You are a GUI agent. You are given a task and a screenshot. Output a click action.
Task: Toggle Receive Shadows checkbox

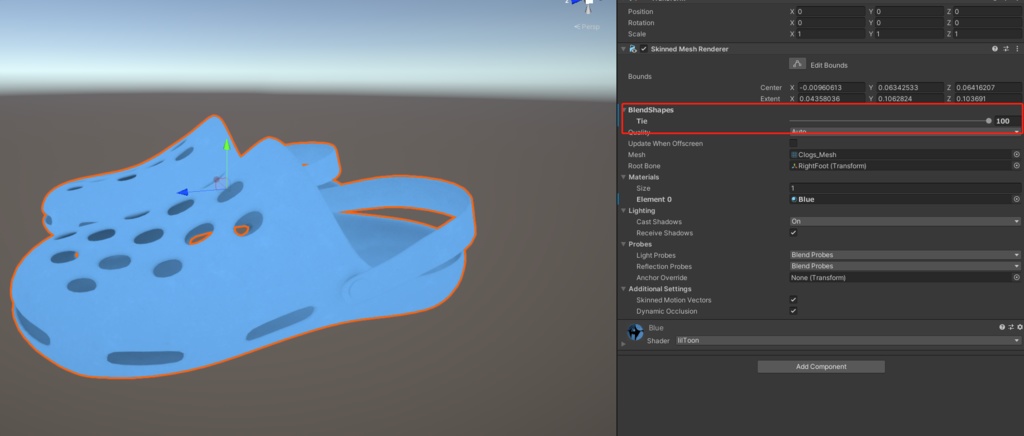click(x=793, y=233)
